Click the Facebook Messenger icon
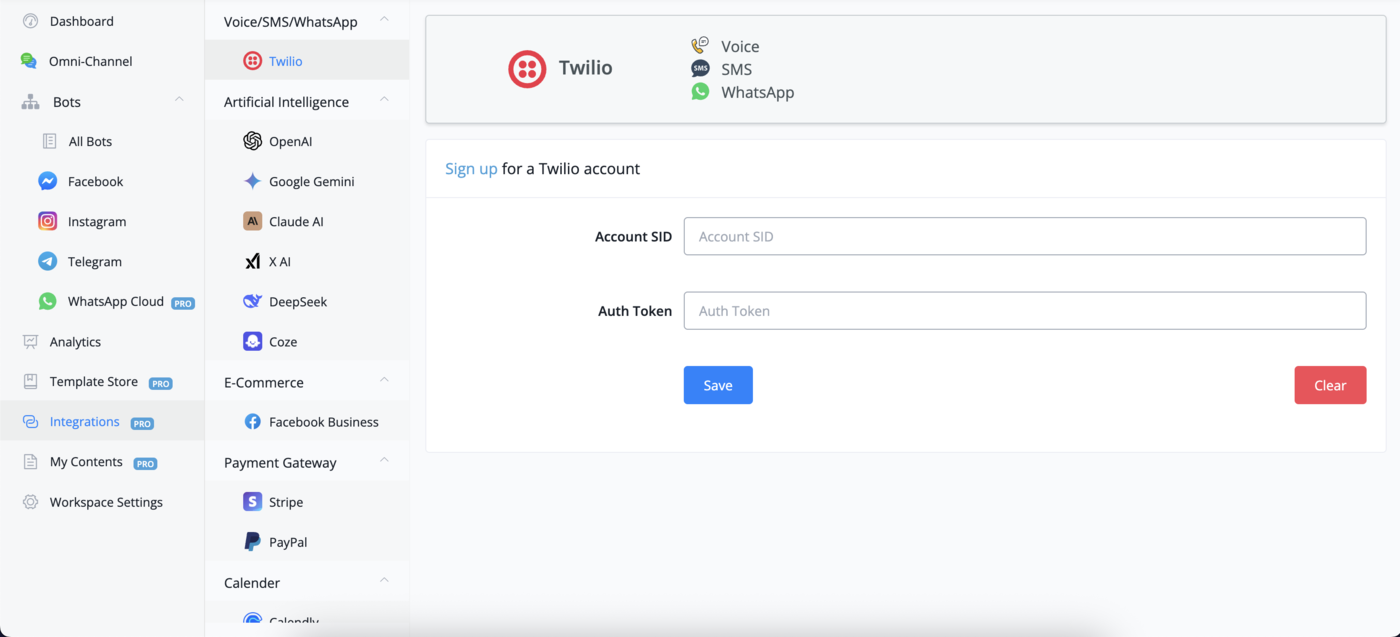 click(47, 181)
